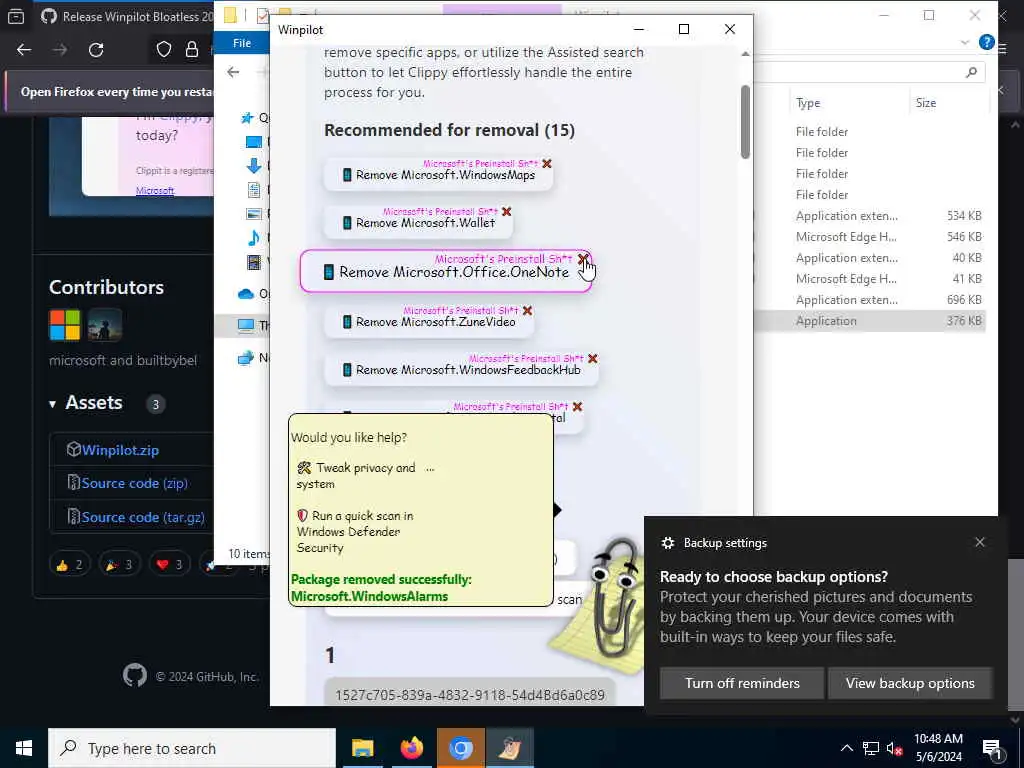Dismiss the WindowsFeedbackHub suggestion via red X
The width and height of the screenshot is (1024, 768).
[x=592, y=359]
